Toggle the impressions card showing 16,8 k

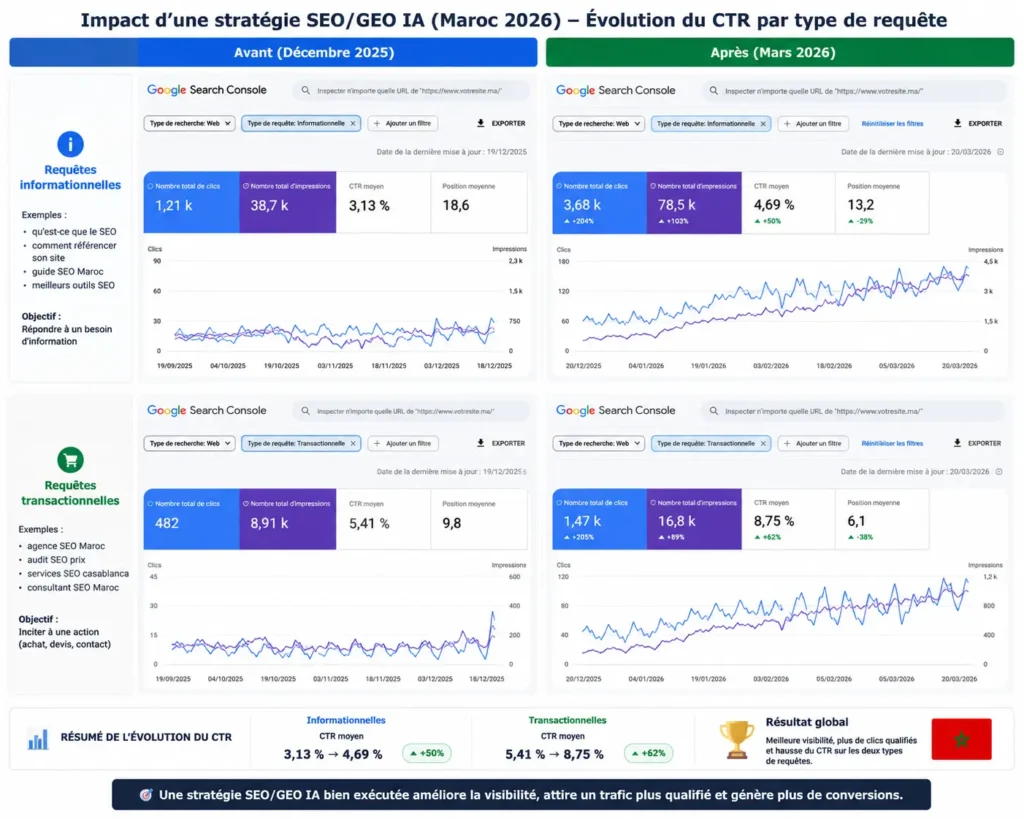694,519
